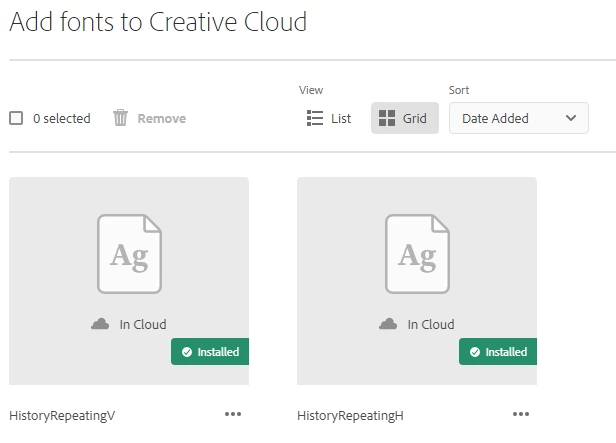Click the trash can Remove icon
The width and height of the screenshot is (616, 443).
click(x=121, y=118)
